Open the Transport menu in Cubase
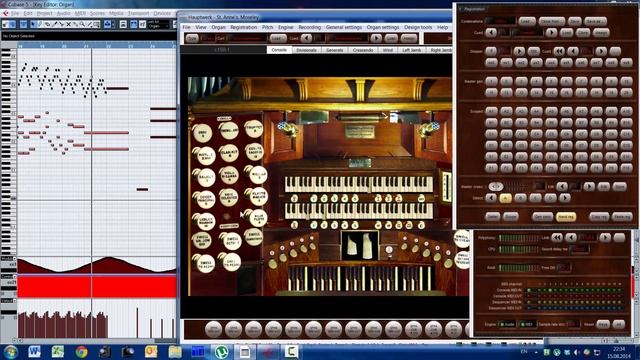Screen dimensions: 640x360 coord(138,13)
